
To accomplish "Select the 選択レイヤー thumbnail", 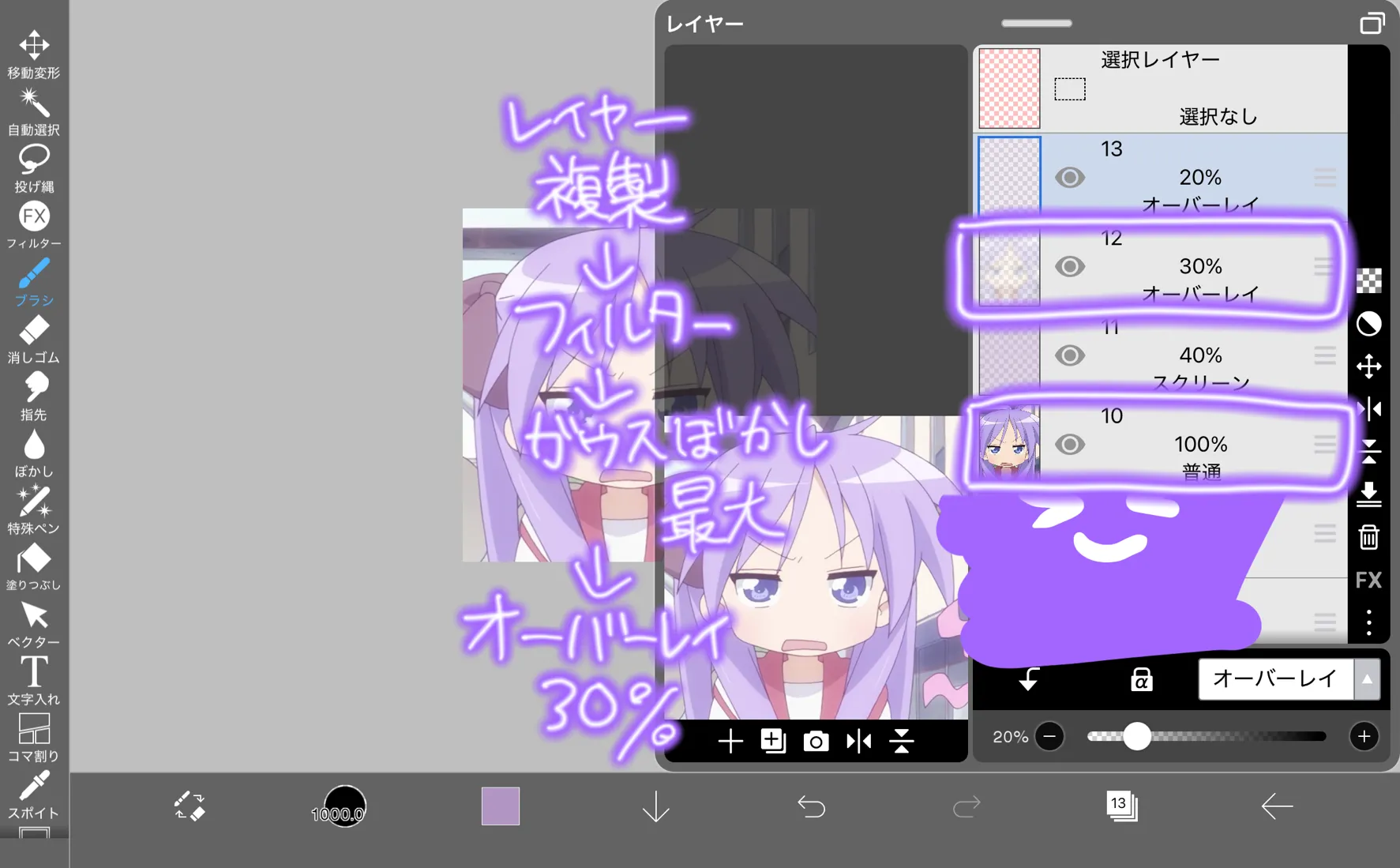I will pyautogui.click(x=1009, y=88).
